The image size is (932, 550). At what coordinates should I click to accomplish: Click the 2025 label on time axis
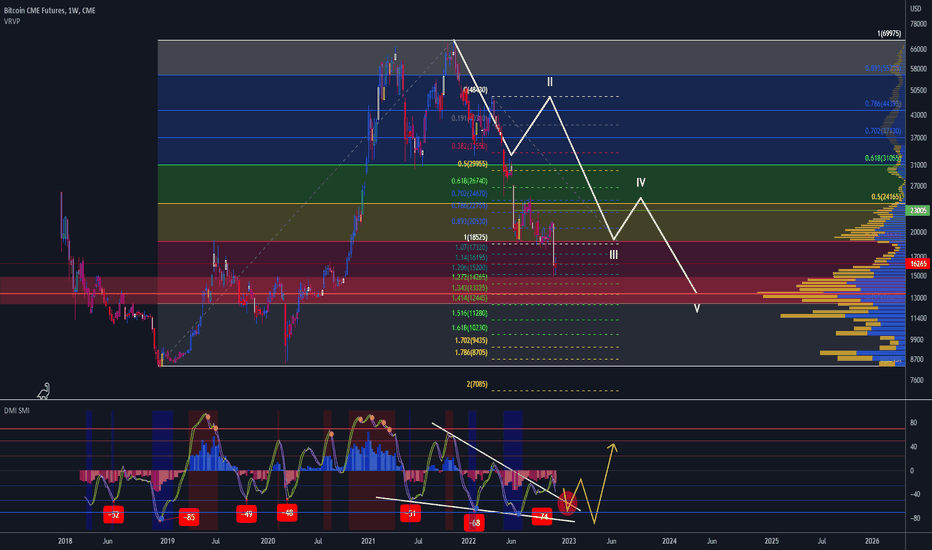tap(772, 541)
